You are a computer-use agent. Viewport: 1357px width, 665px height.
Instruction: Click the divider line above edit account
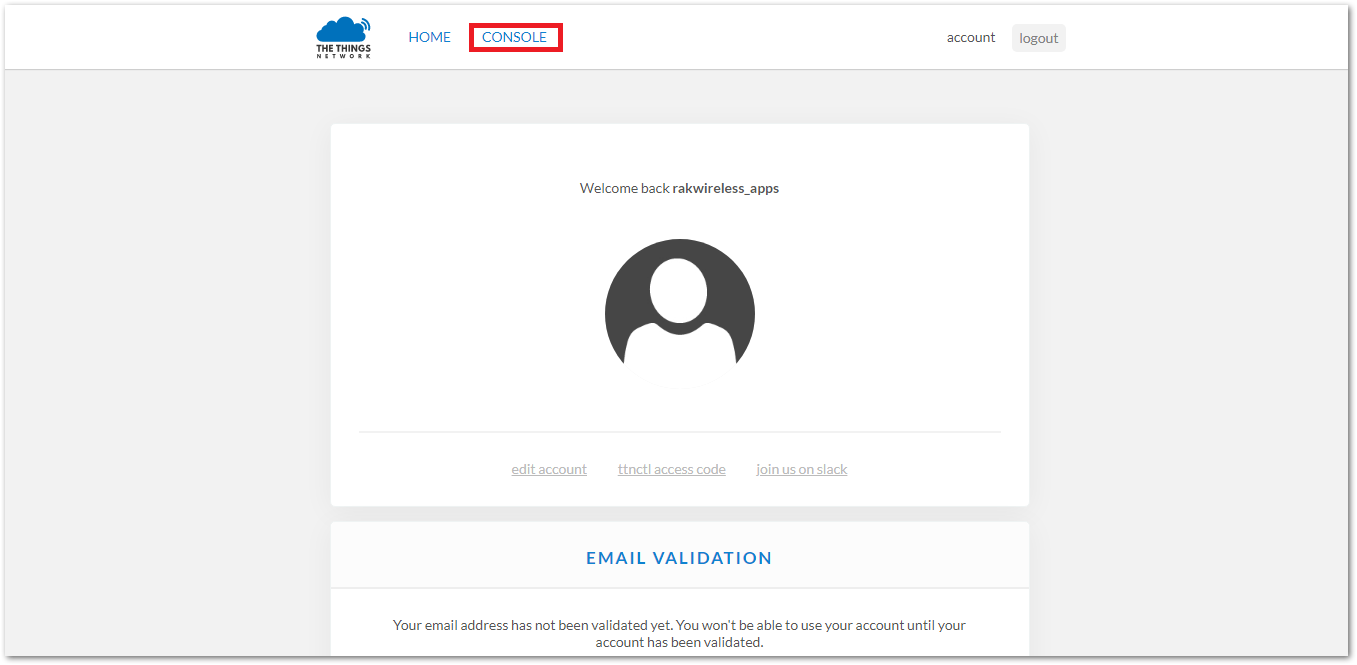(679, 432)
